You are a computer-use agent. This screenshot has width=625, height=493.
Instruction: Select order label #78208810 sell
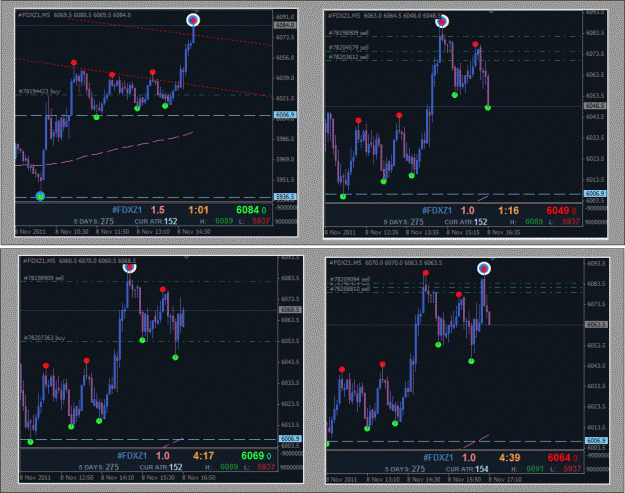click(x=350, y=288)
